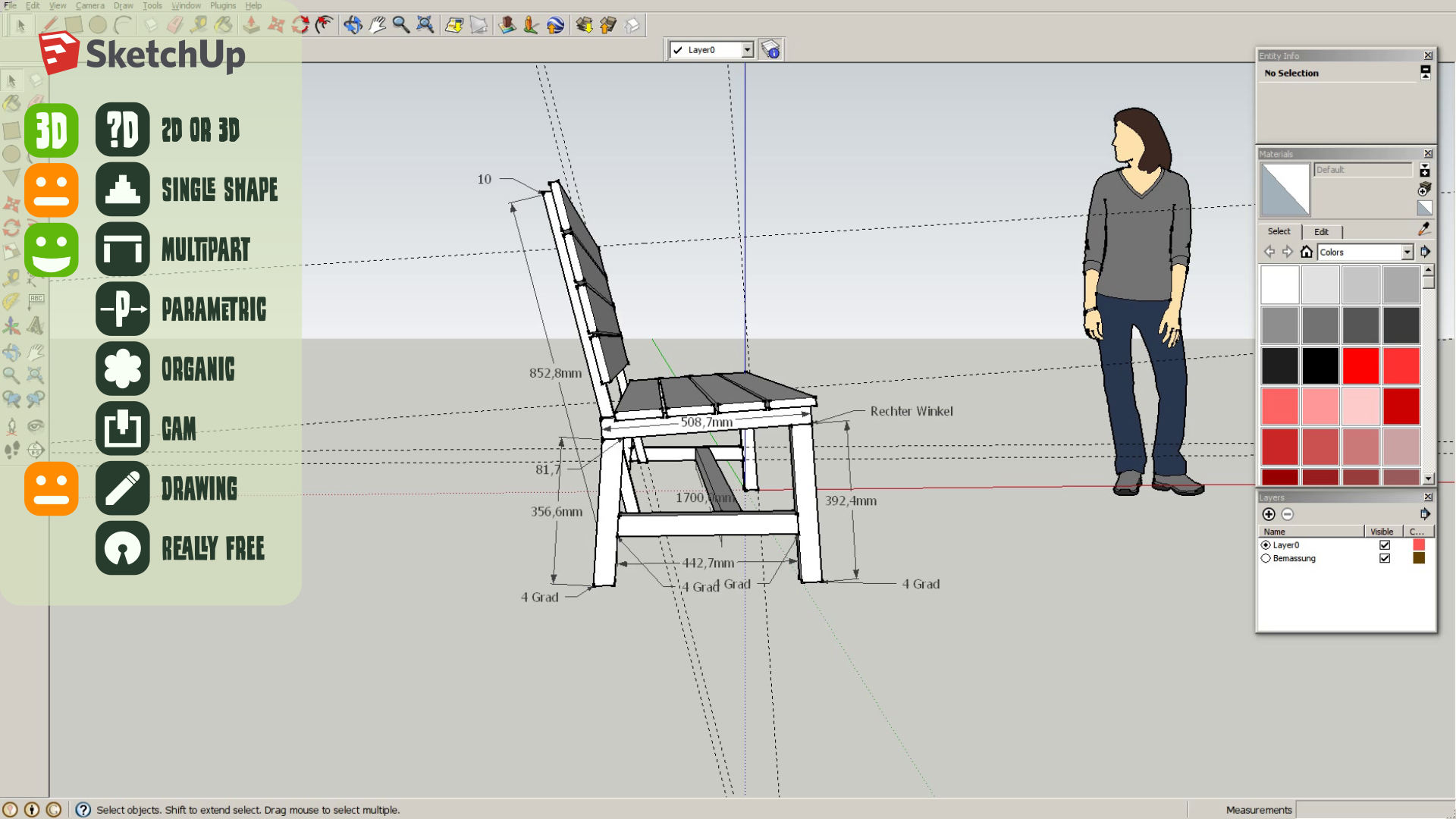The image size is (1456, 819).
Task: Open the Camera menu
Action: [90, 5]
